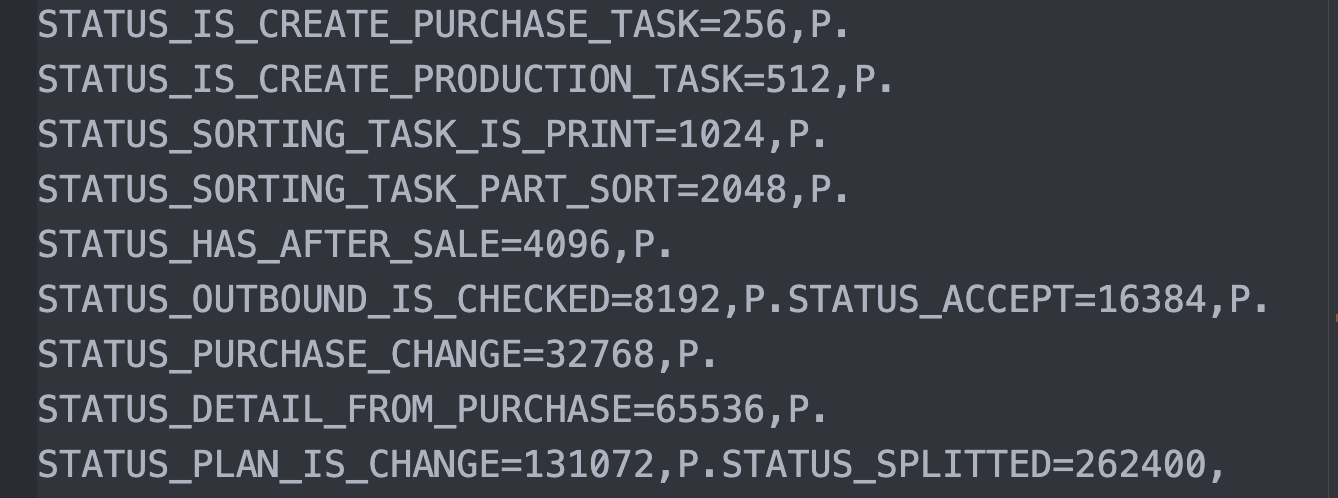The width and height of the screenshot is (1338, 498).
Task: Place cursor on value 512
Action: point(798,79)
